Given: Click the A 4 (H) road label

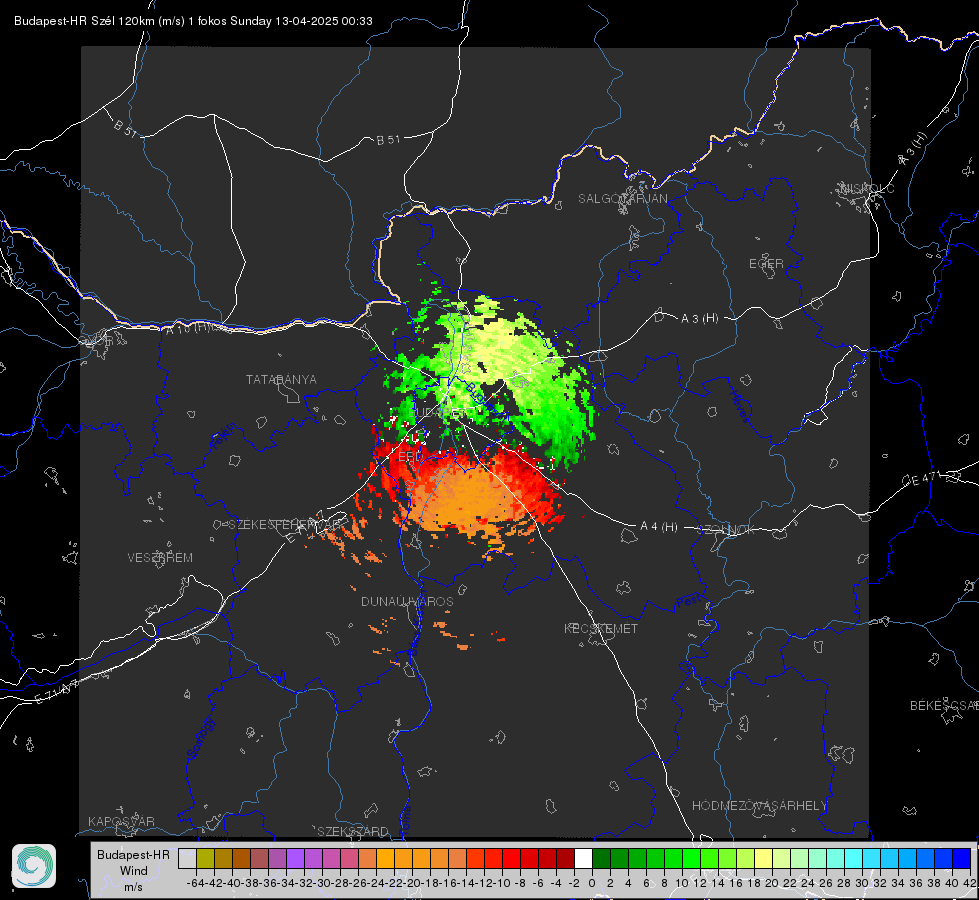Looking at the screenshot, I should coord(659,527).
